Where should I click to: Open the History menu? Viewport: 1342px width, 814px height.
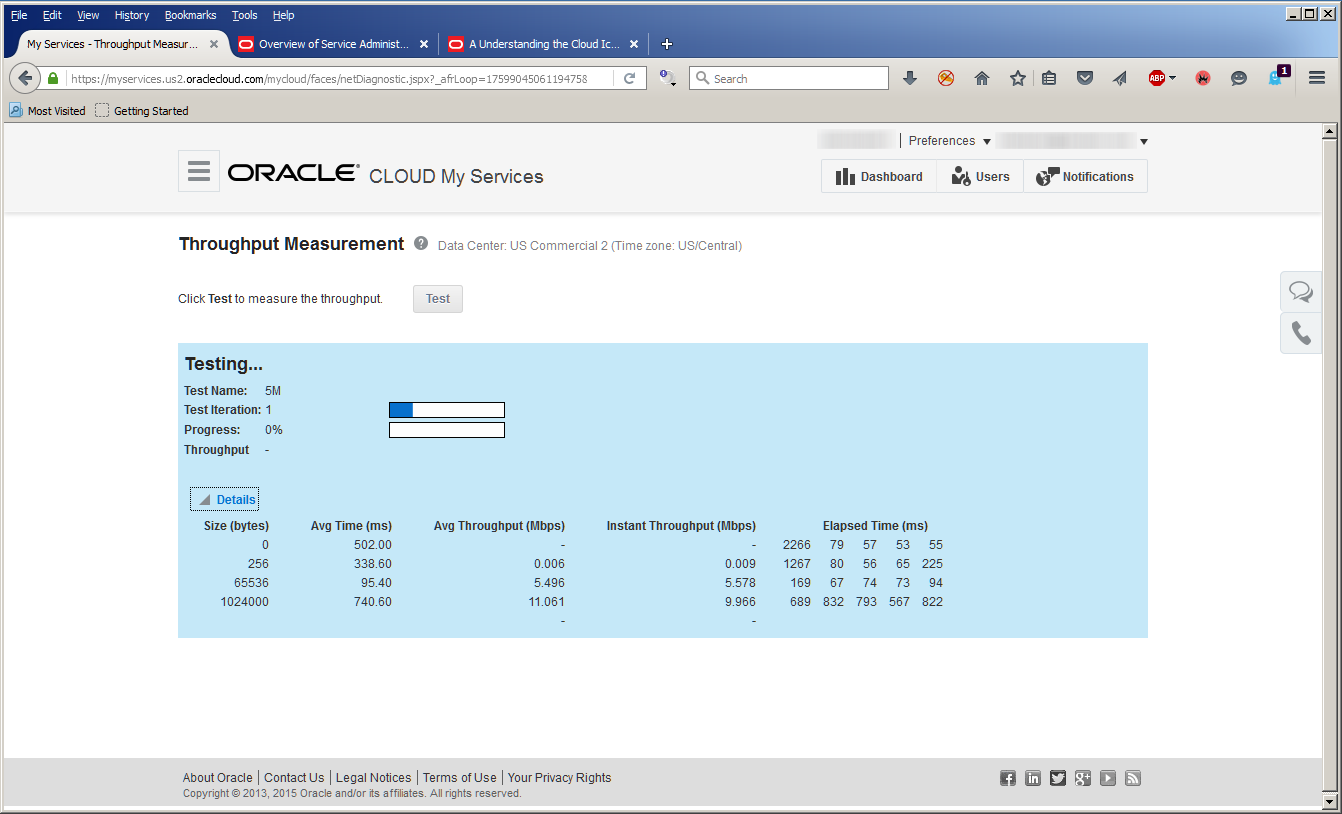coord(132,15)
